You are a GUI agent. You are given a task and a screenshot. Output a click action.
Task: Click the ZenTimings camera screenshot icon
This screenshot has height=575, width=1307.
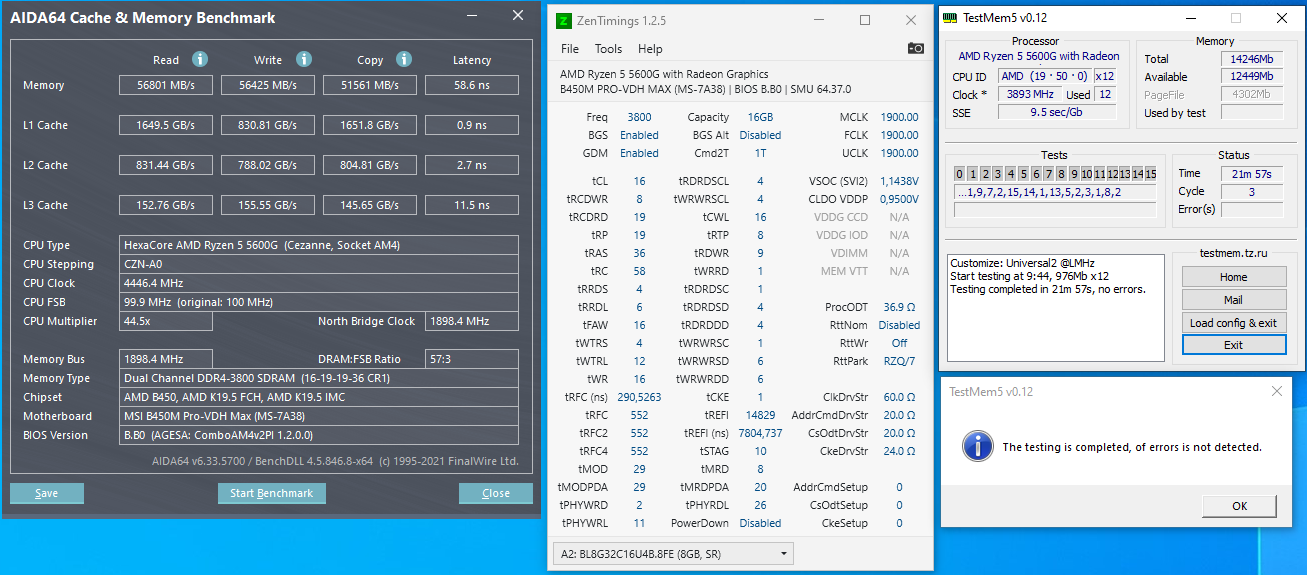916,48
